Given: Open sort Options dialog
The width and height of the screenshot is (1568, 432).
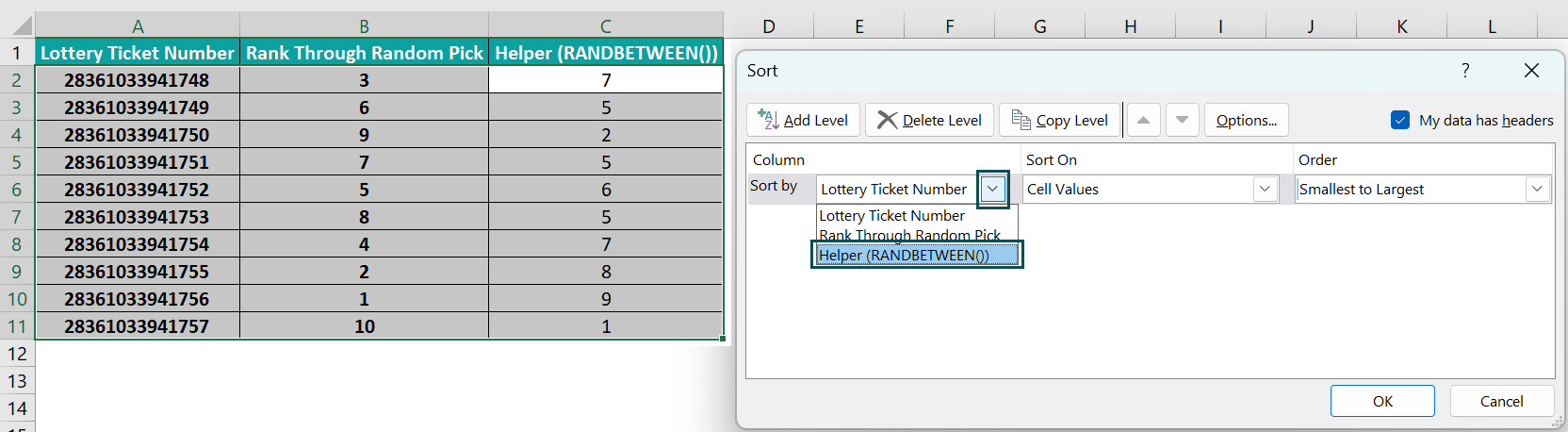Looking at the screenshot, I should [x=1246, y=120].
